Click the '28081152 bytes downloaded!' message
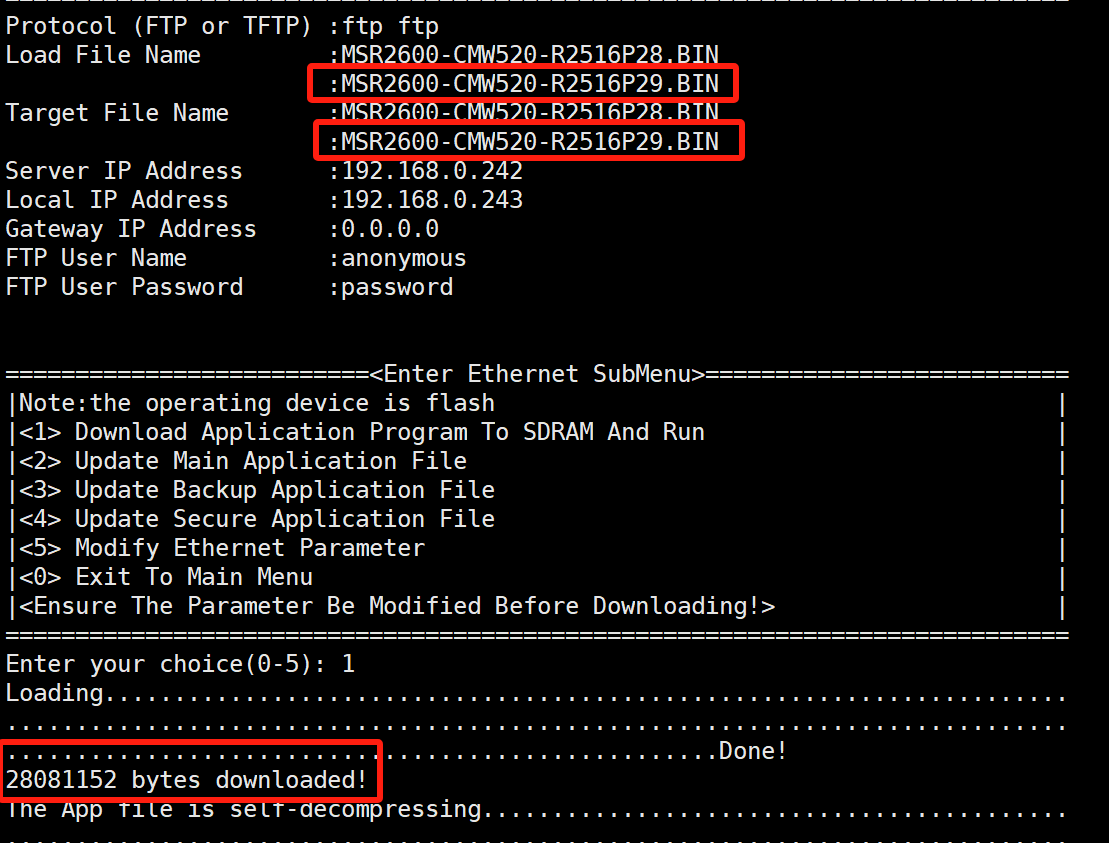Image resolution: width=1109 pixels, height=843 pixels. 186,779
